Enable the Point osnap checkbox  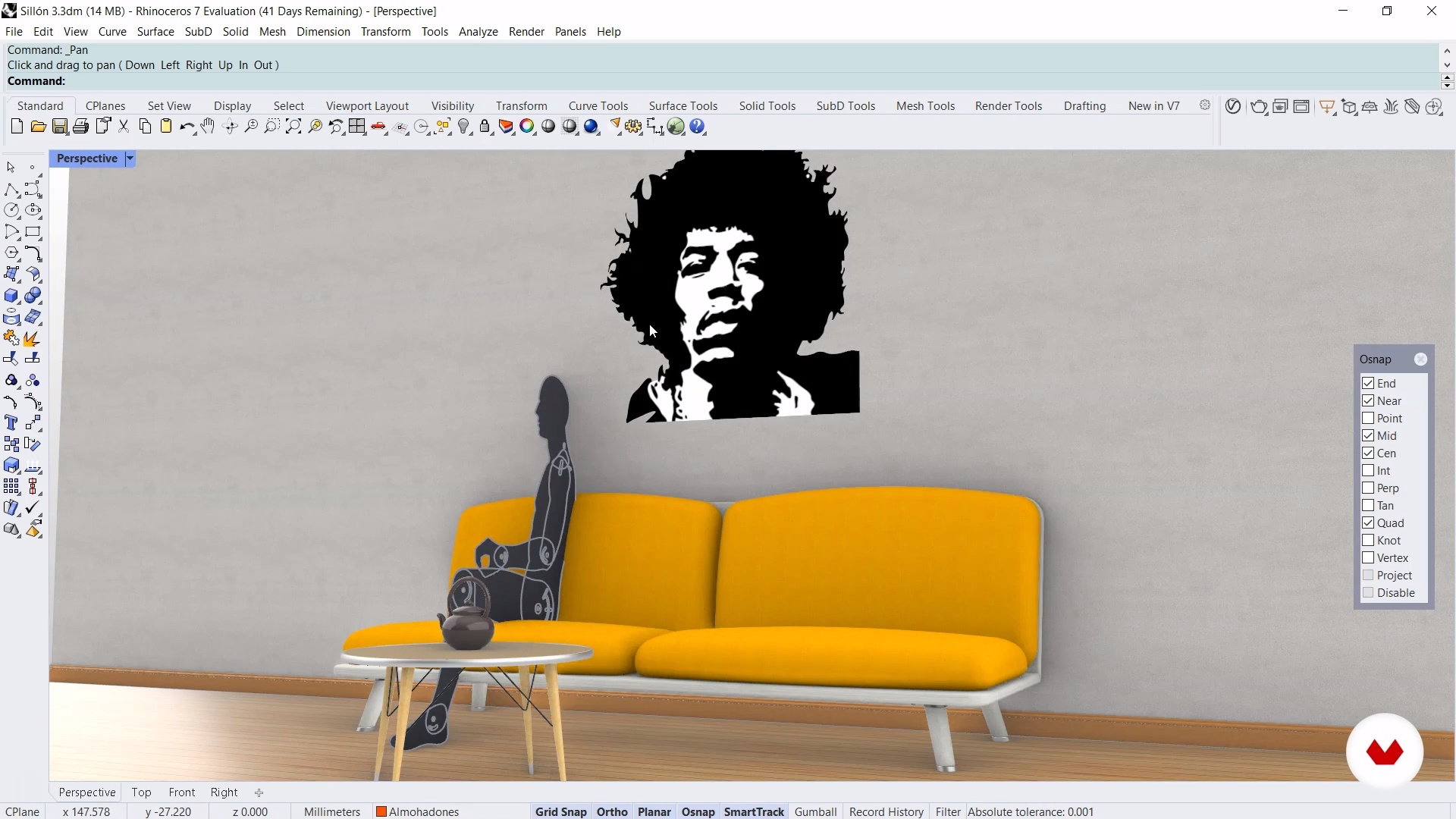tap(1368, 419)
